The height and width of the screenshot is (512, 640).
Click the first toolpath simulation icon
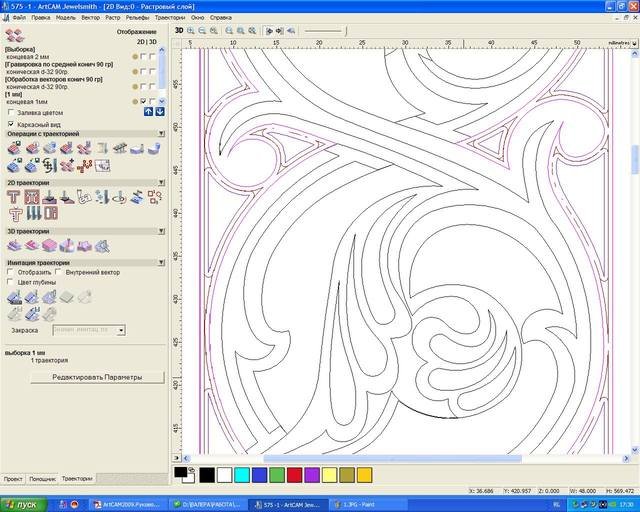click(x=14, y=297)
